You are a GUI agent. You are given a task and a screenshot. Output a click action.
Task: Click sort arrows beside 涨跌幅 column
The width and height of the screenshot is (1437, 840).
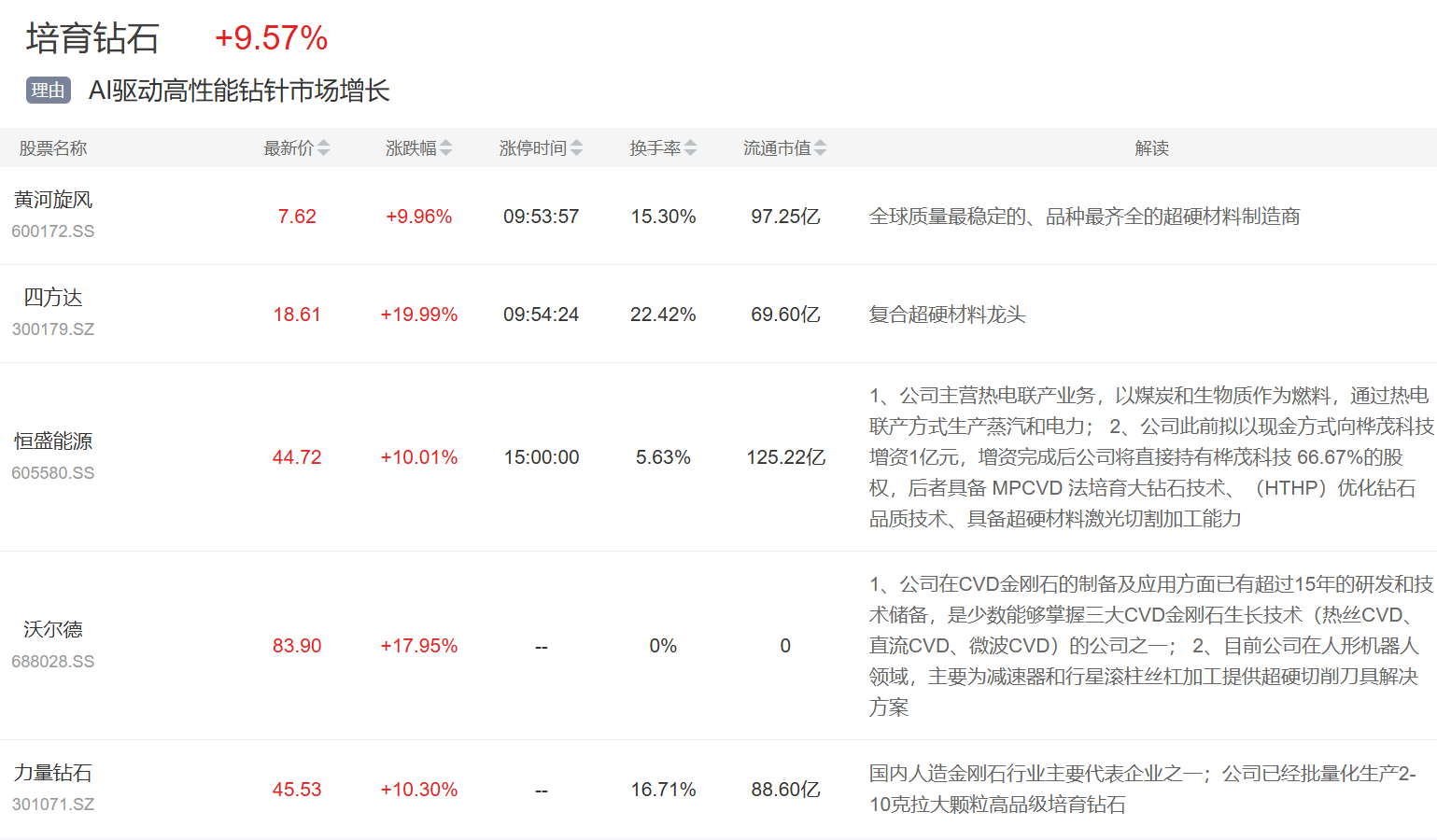click(x=446, y=147)
